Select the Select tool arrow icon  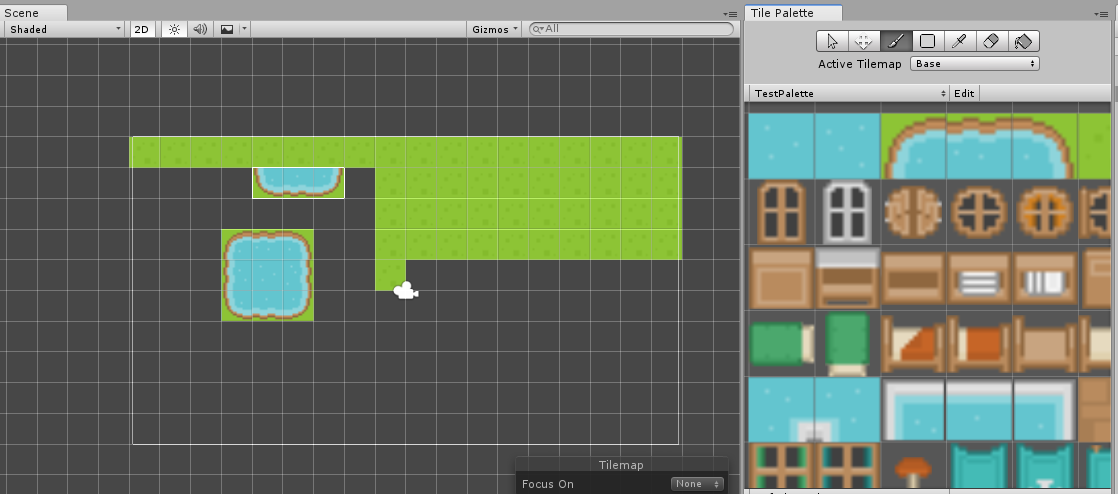[x=832, y=41]
